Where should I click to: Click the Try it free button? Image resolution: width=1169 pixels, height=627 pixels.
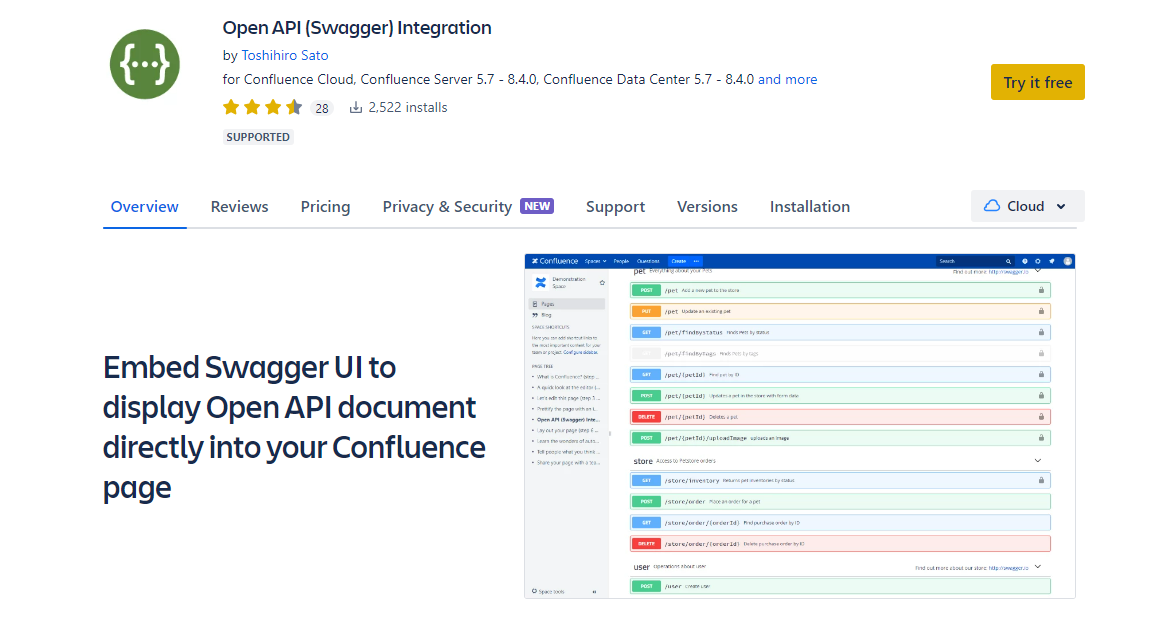[1037, 82]
